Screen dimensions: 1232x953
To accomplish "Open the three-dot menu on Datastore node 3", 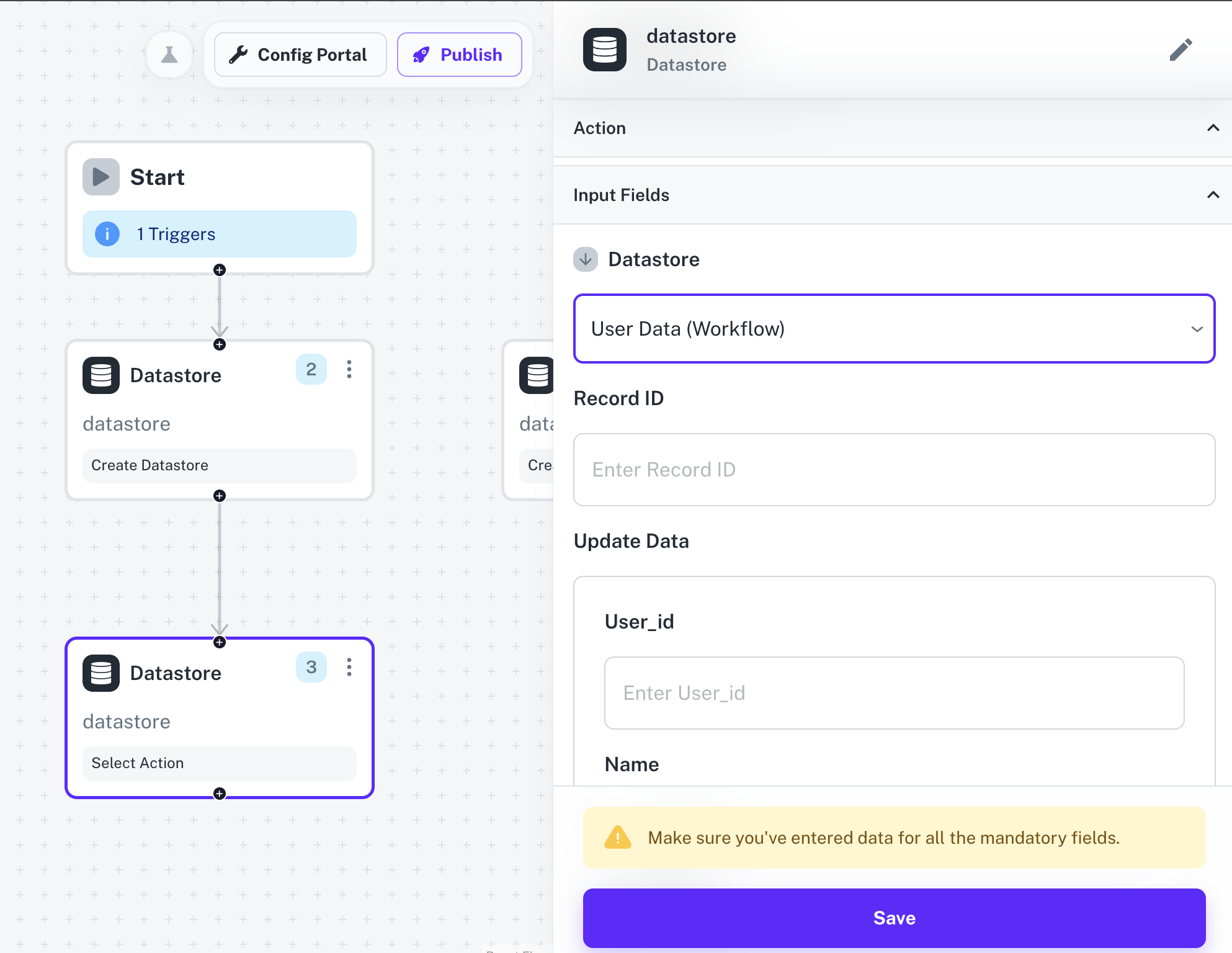I will pyautogui.click(x=349, y=668).
